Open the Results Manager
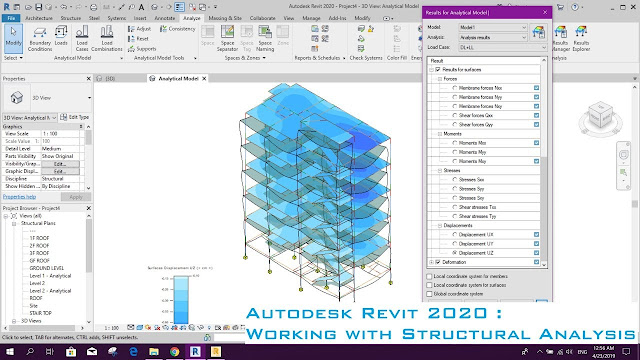The height and width of the screenshot is (360, 640). tap(561, 38)
